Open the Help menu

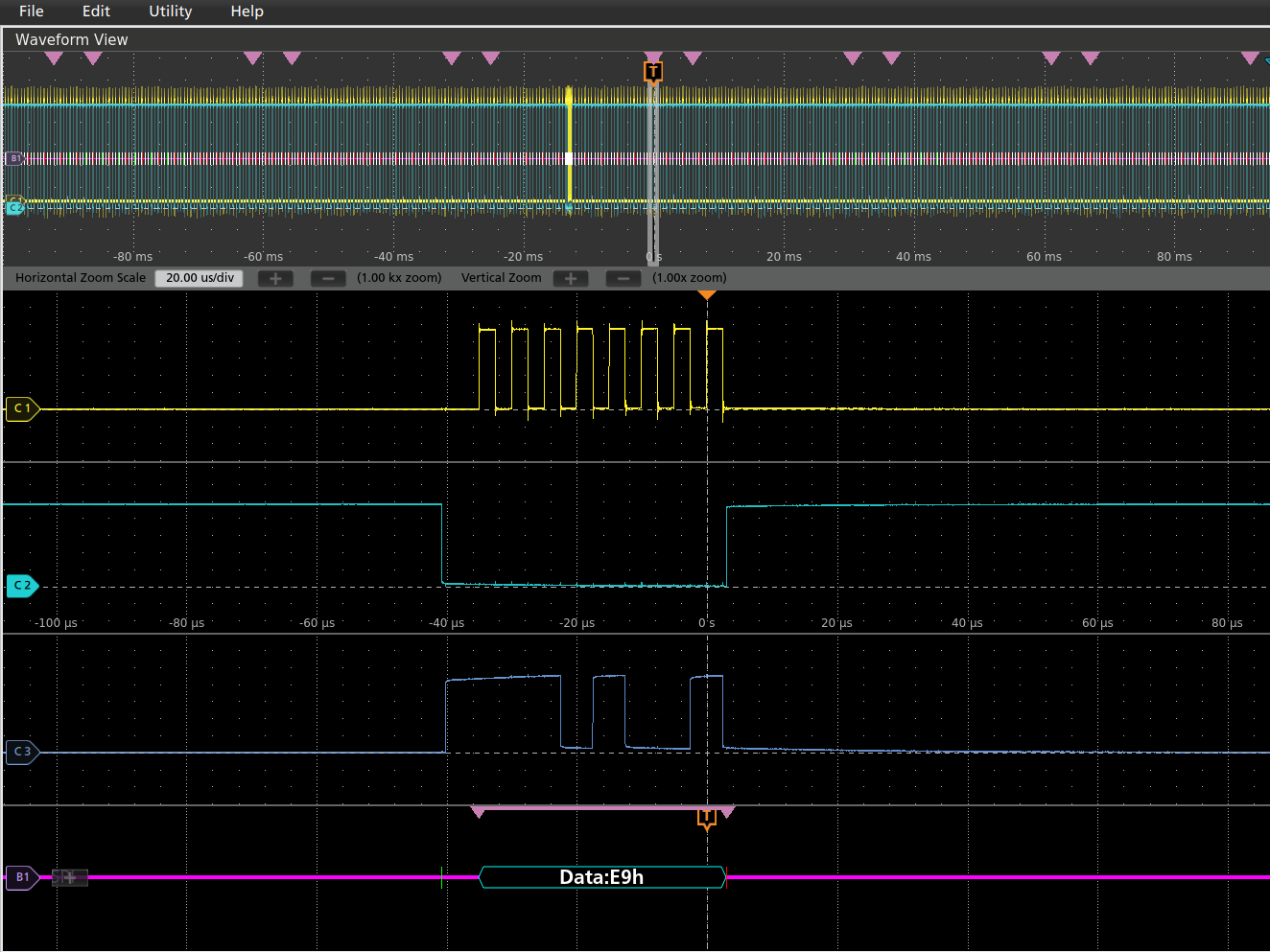coord(247,12)
